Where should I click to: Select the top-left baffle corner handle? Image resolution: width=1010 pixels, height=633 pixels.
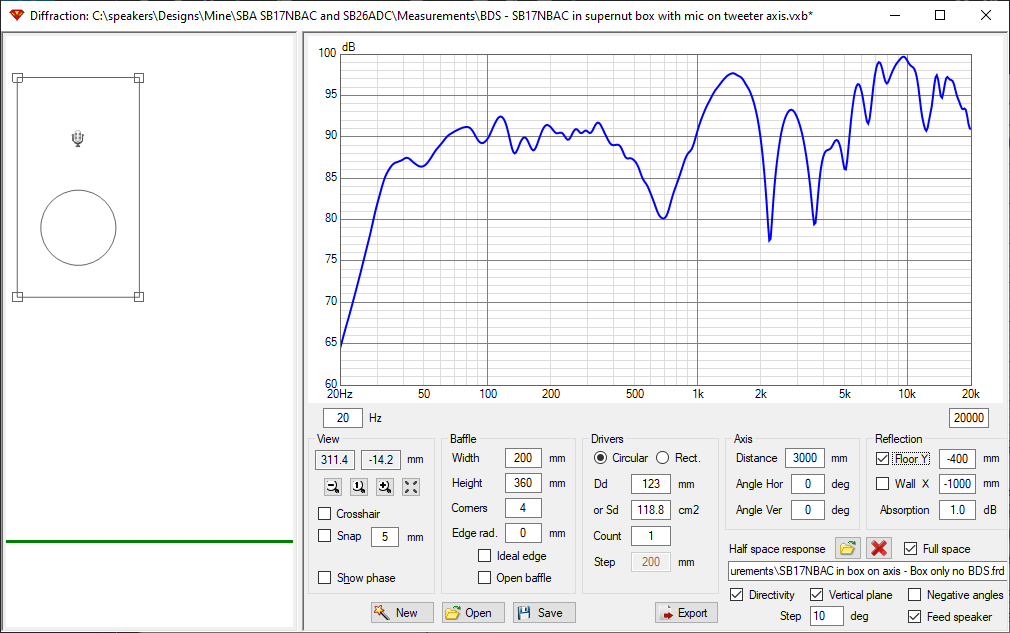click(17, 78)
